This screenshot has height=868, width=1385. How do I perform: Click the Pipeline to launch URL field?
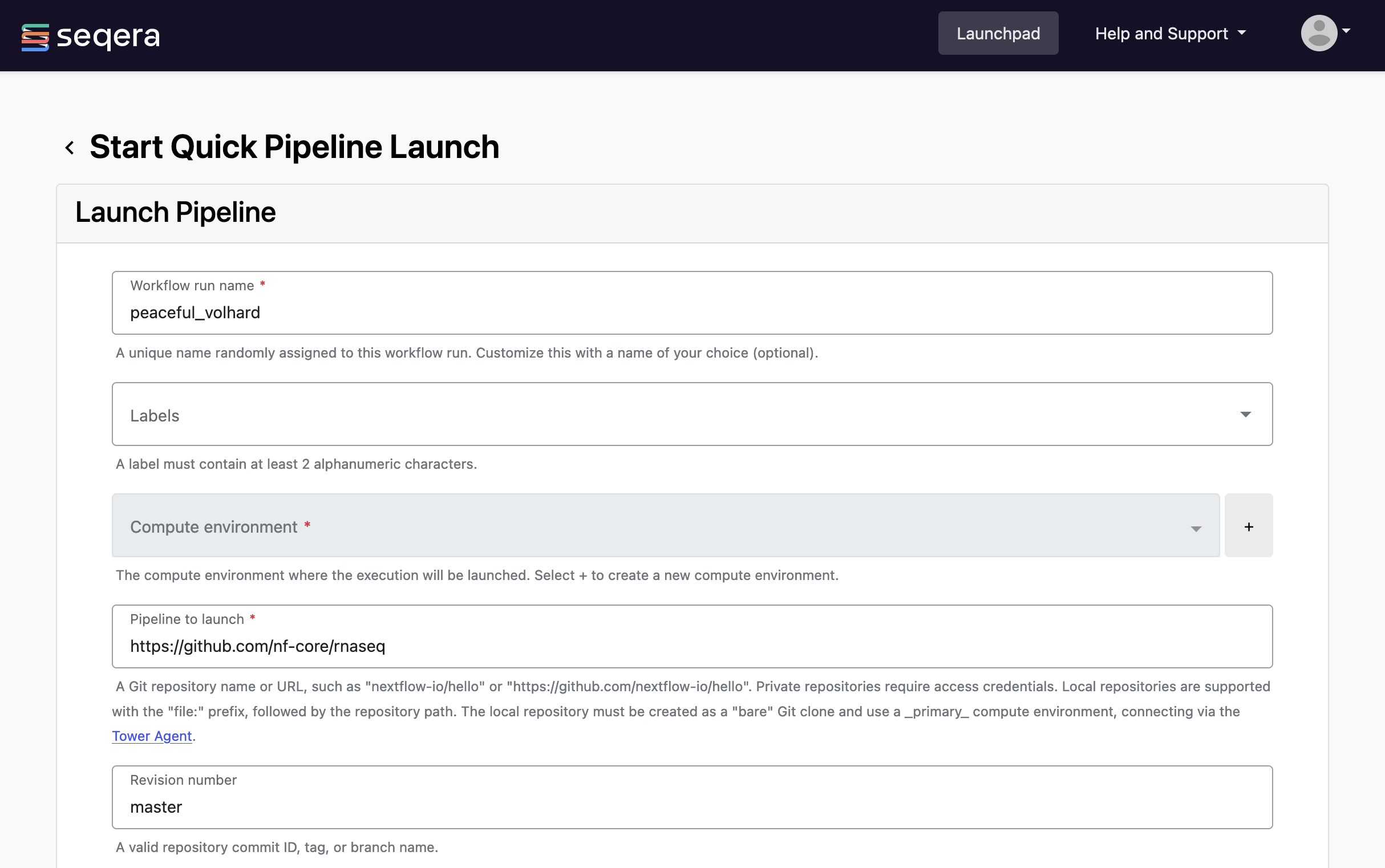[x=692, y=646]
